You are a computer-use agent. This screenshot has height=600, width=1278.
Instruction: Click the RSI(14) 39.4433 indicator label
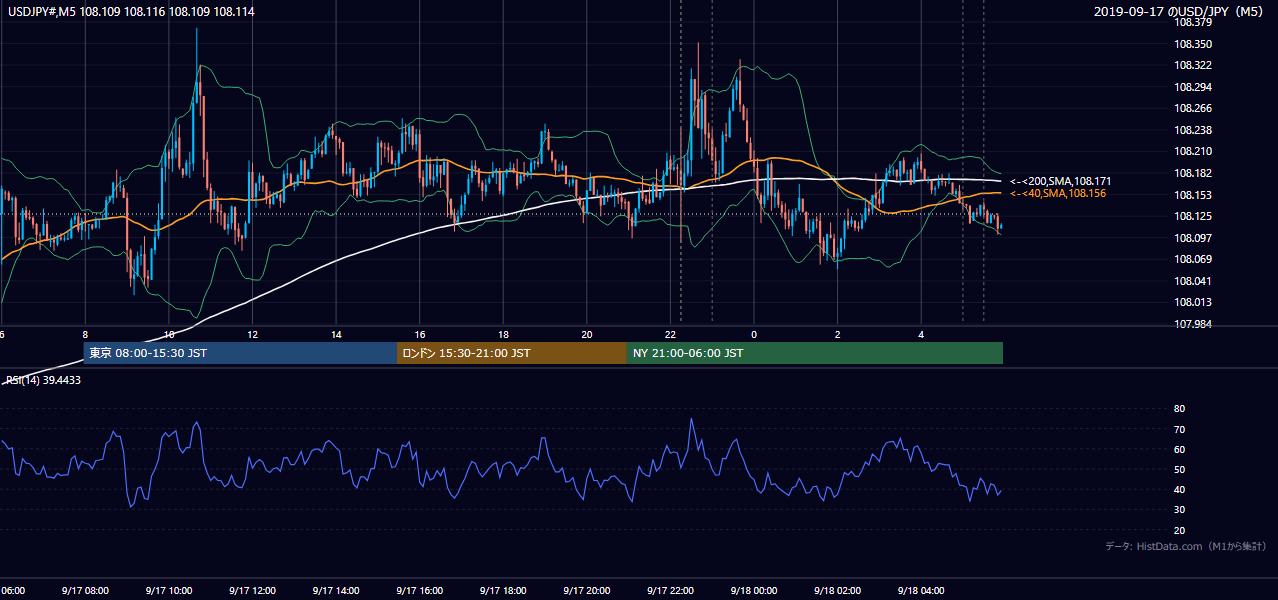43,380
